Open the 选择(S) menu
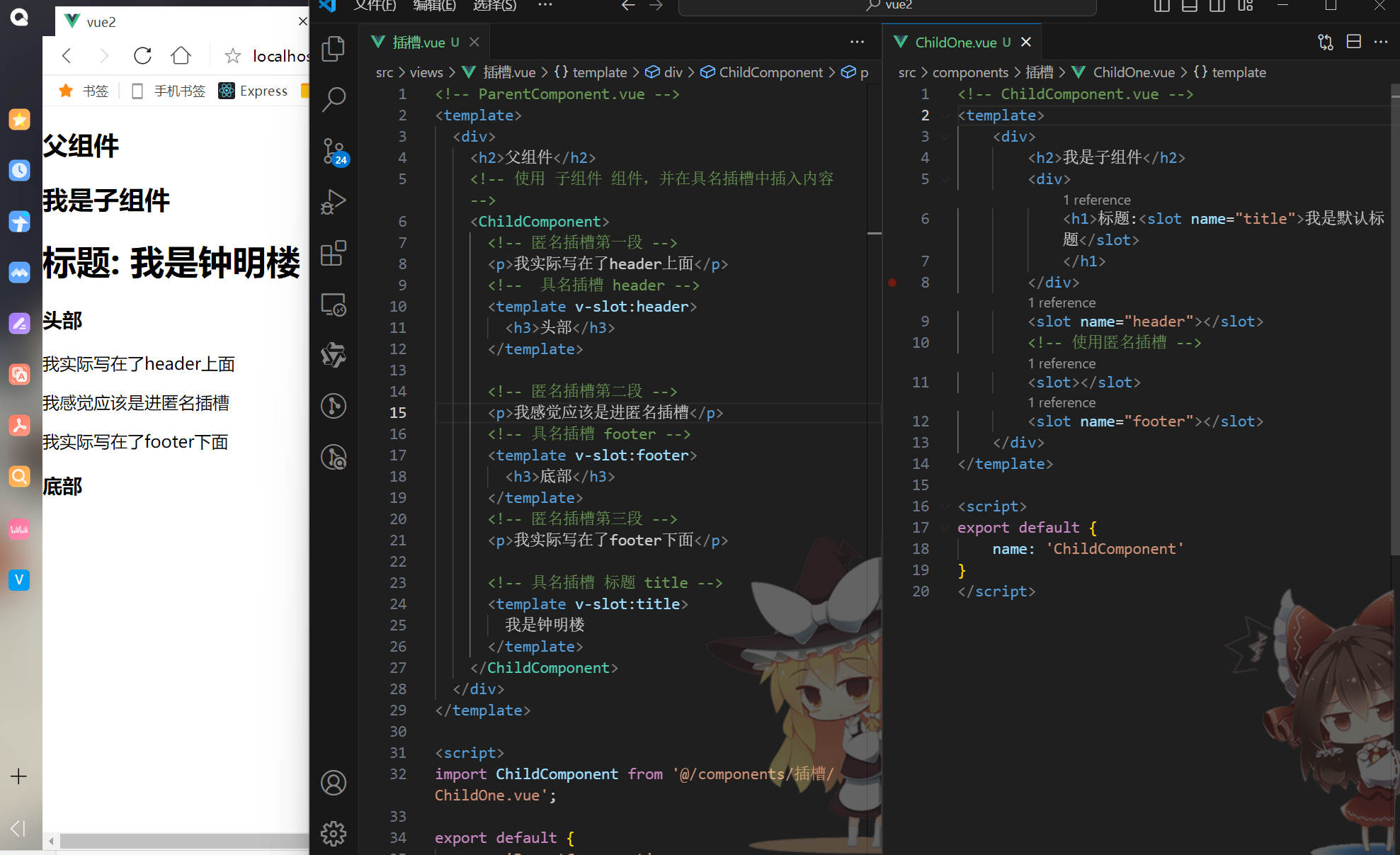Image resolution: width=1400 pixels, height=855 pixels. point(495,6)
